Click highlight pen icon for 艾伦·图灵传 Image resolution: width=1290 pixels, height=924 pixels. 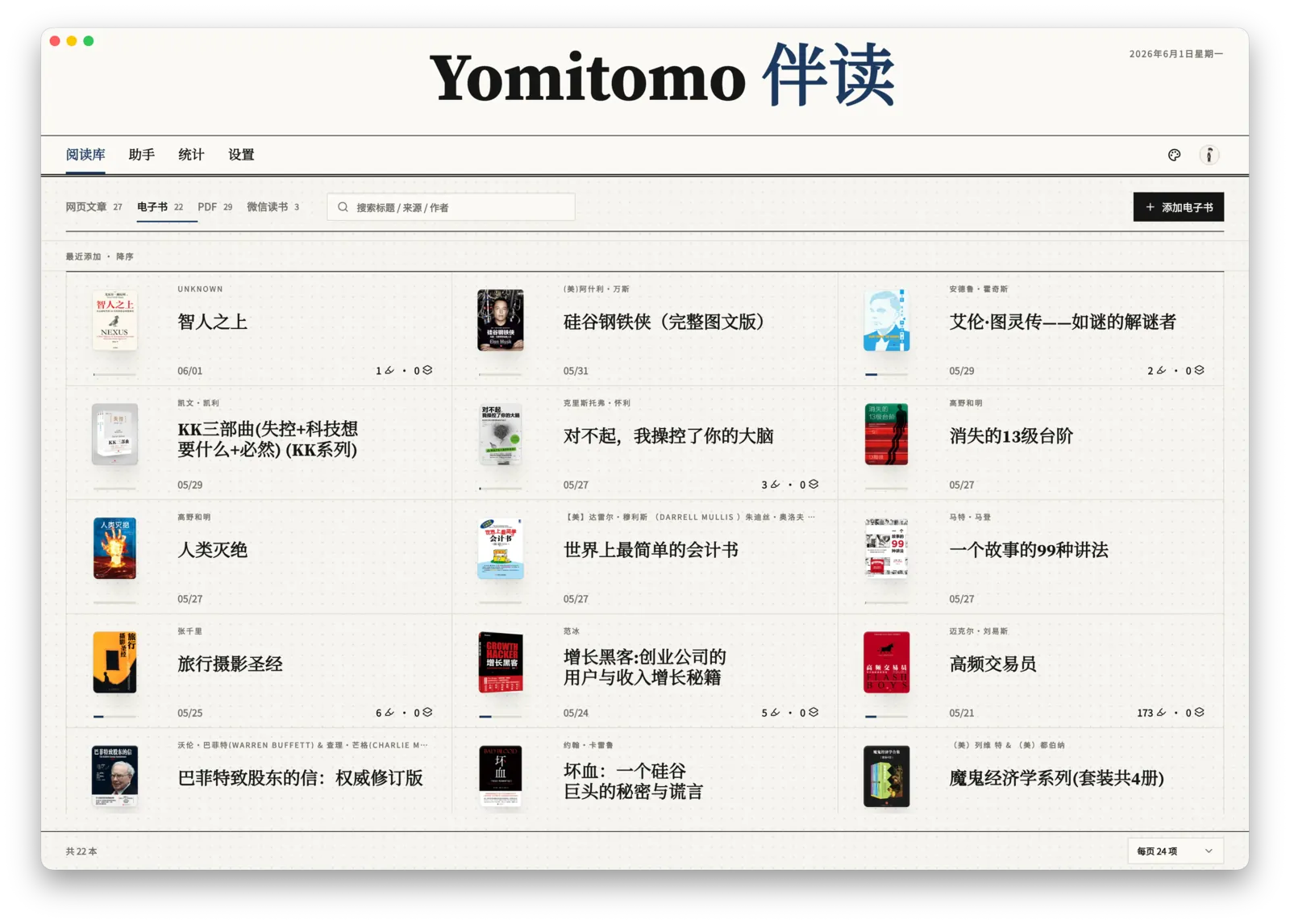coord(1161,370)
